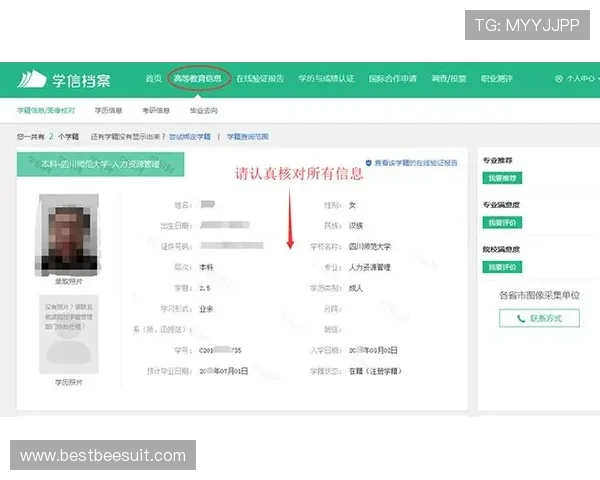Switch to the 学籍信息/图像校对 sub-tab
Viewport: 600px width, 480px height.
tap(46, 110)
